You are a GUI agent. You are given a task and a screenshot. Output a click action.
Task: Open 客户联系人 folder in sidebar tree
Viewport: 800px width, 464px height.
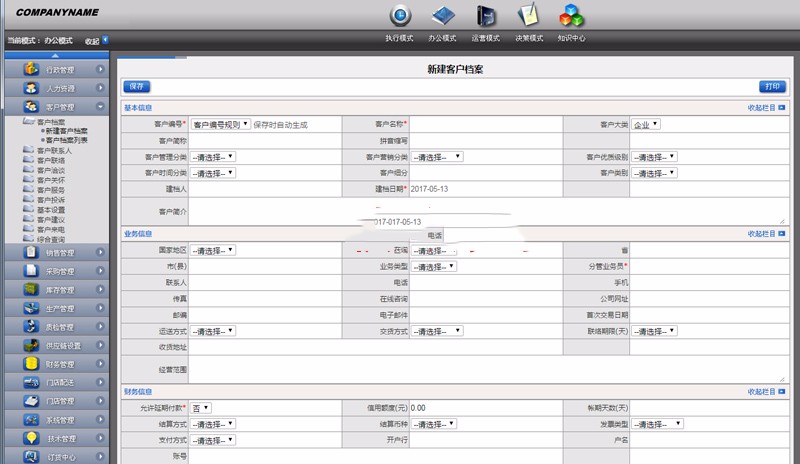point(54,151)
